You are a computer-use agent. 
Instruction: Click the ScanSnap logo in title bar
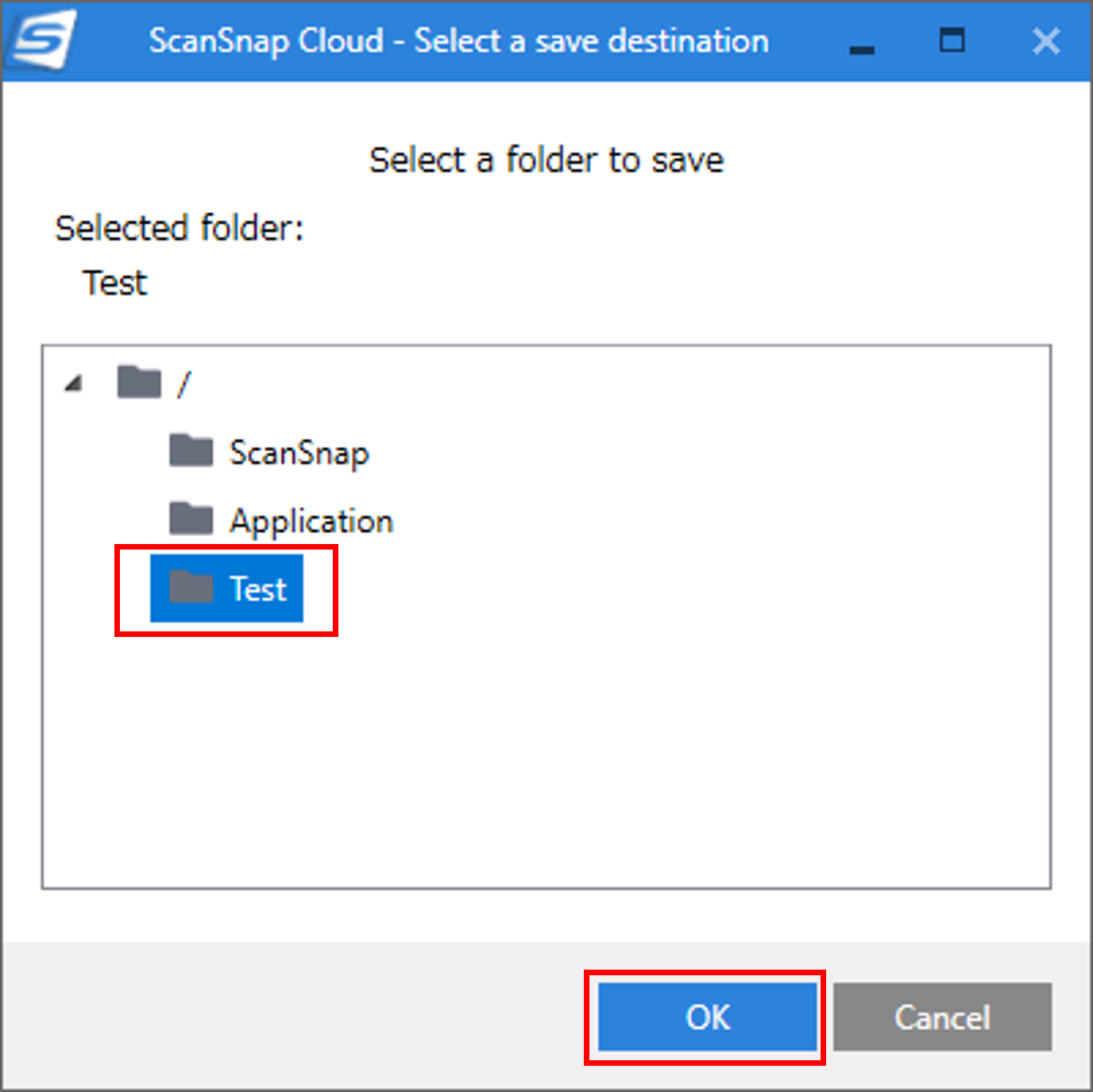(44, 40)
